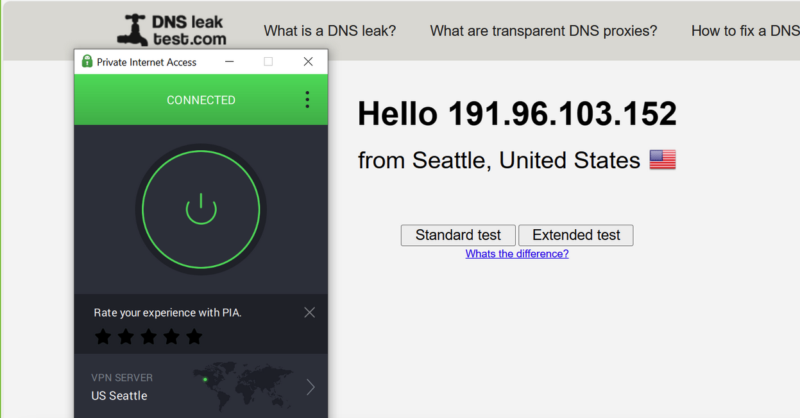800x418 pixels.
Task: Rate PIA one star
Action: pyautogui.click(x=103, y=337)
